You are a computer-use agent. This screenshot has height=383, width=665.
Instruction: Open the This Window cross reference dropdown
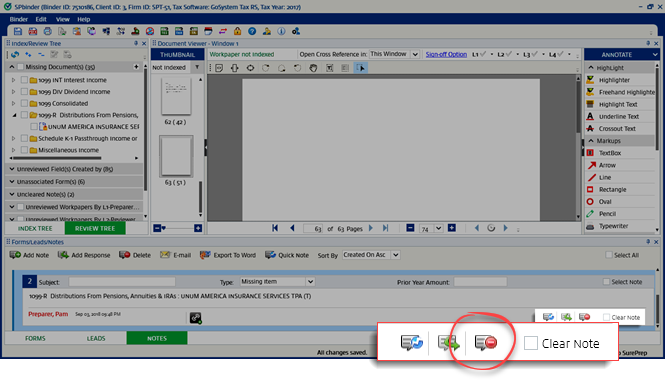click(x=394, y=54)
